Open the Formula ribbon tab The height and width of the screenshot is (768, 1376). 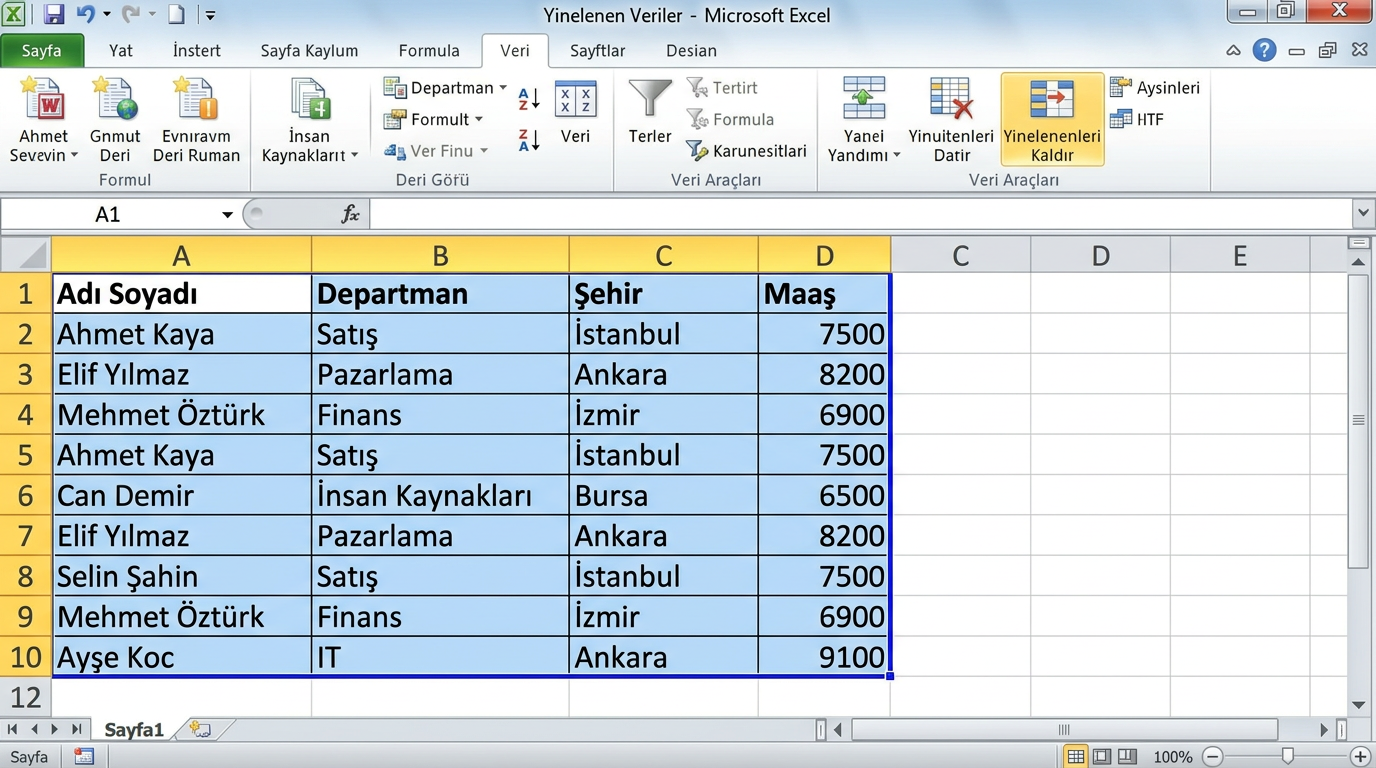click(429, 51)
